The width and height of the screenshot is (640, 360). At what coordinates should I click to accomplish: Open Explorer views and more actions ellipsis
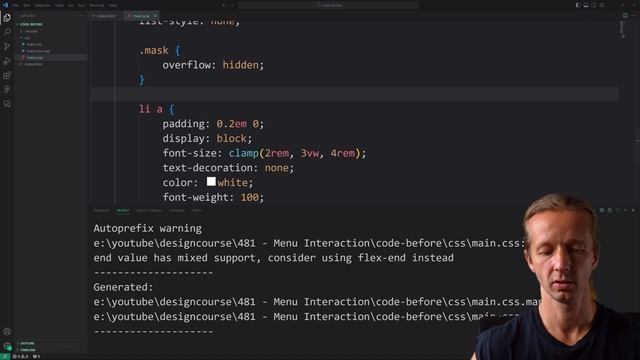tap(80, 16)
